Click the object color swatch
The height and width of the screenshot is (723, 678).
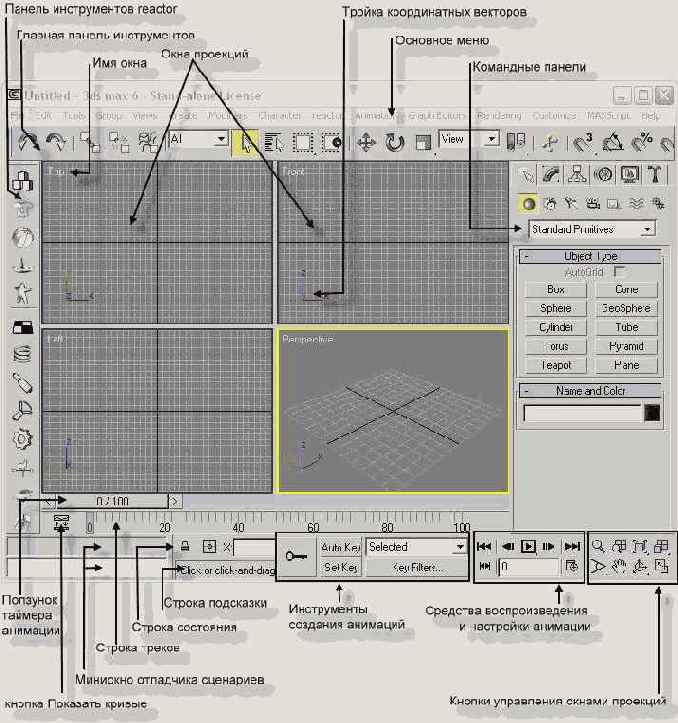(x=652, y=412)
